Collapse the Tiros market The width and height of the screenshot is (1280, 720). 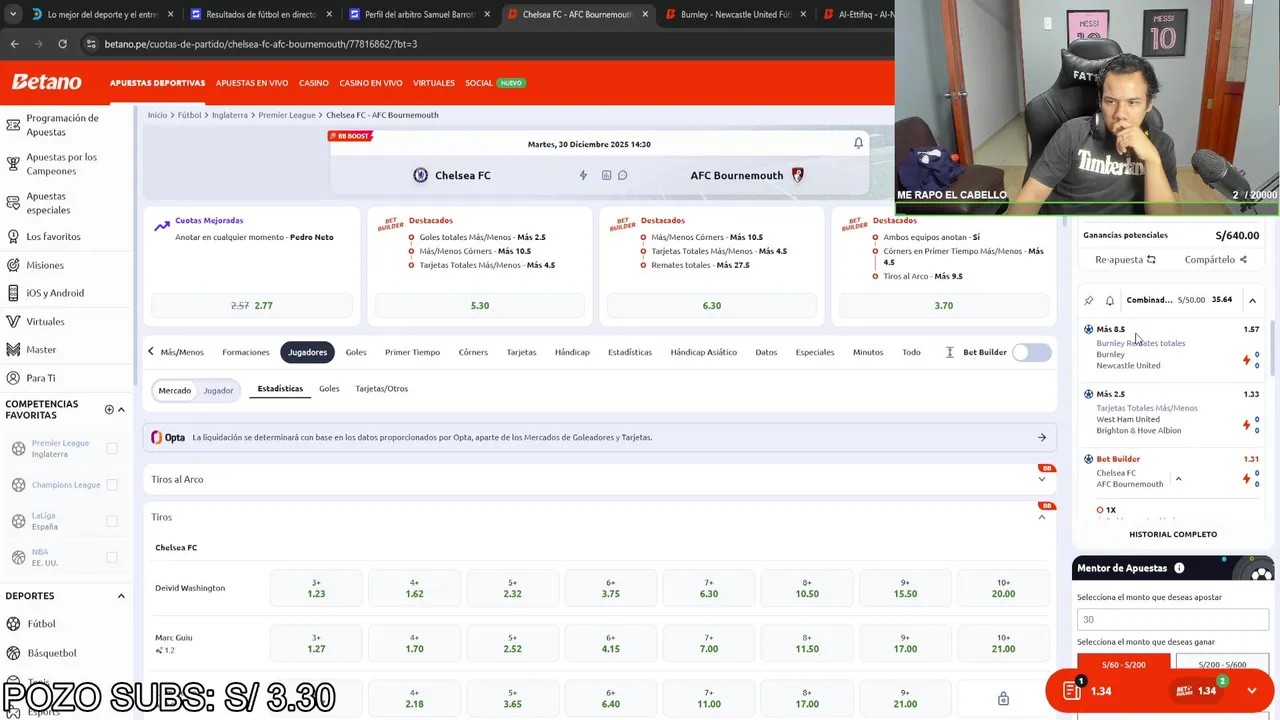[1041, 517]
